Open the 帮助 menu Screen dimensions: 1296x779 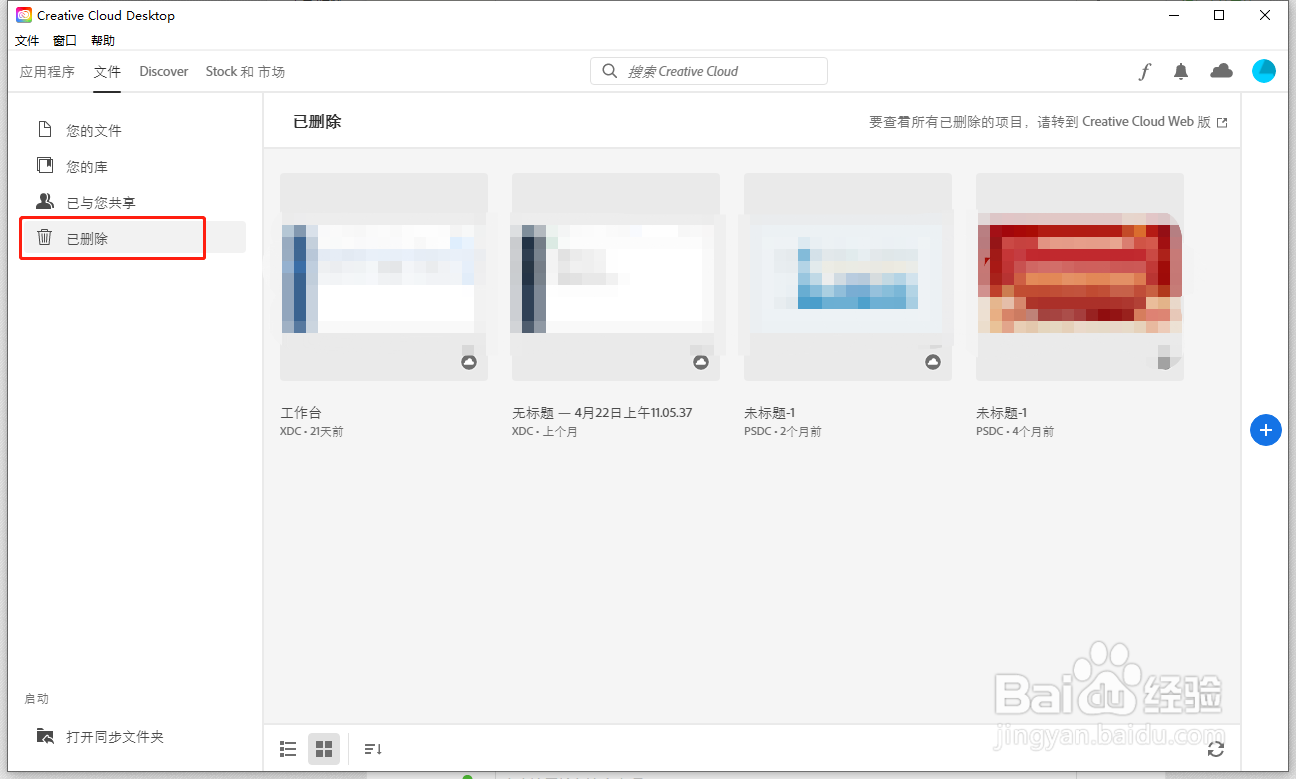[103, 41]
